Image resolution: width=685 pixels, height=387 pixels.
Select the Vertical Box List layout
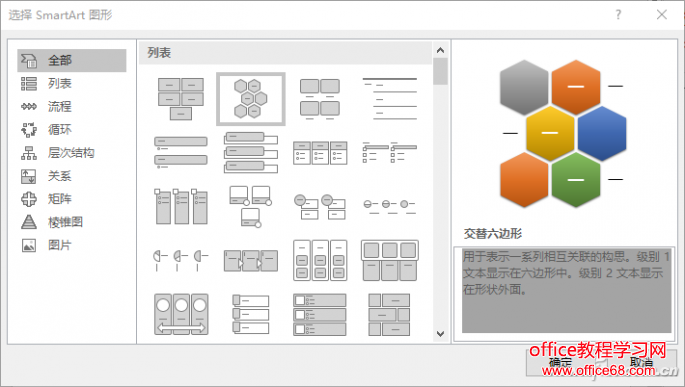pyautogui.click(x=251, y=152)
